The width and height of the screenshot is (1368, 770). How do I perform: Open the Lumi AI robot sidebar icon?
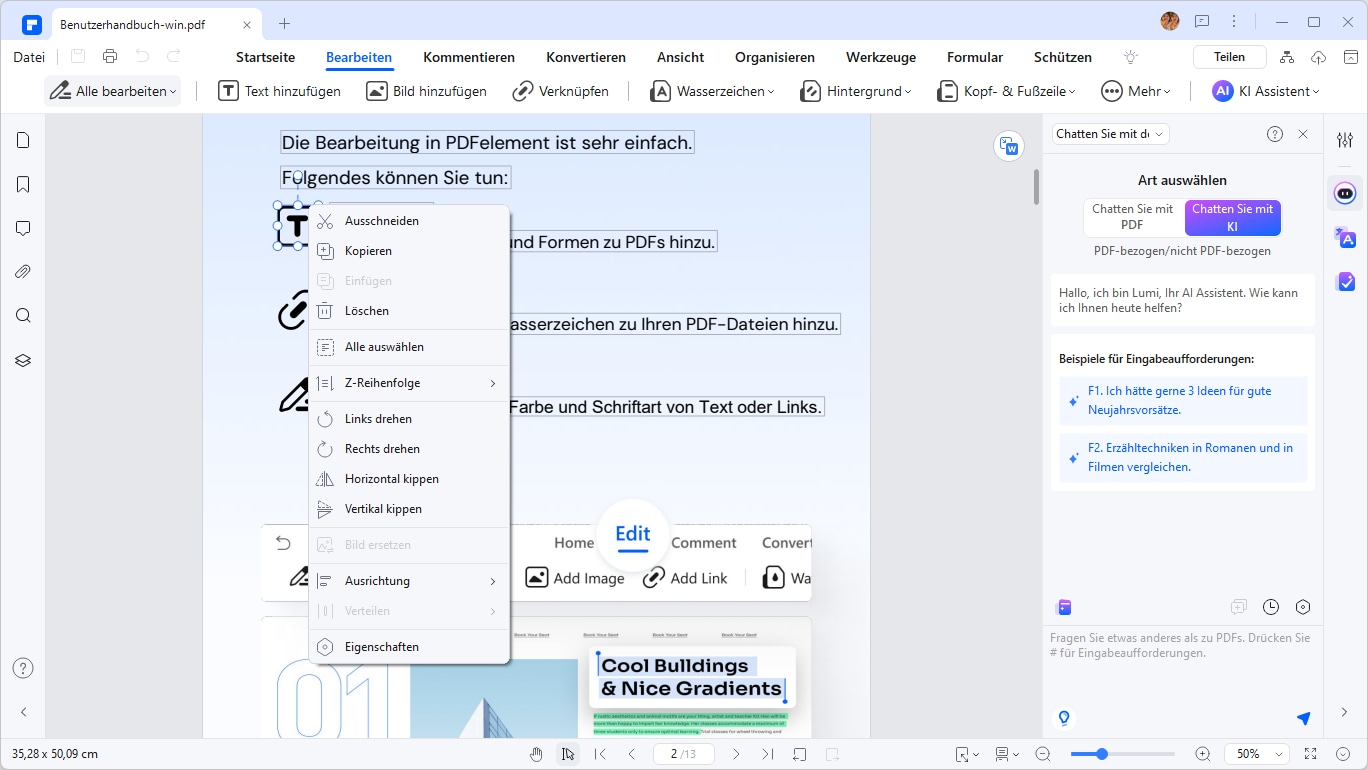point(1345,192)
